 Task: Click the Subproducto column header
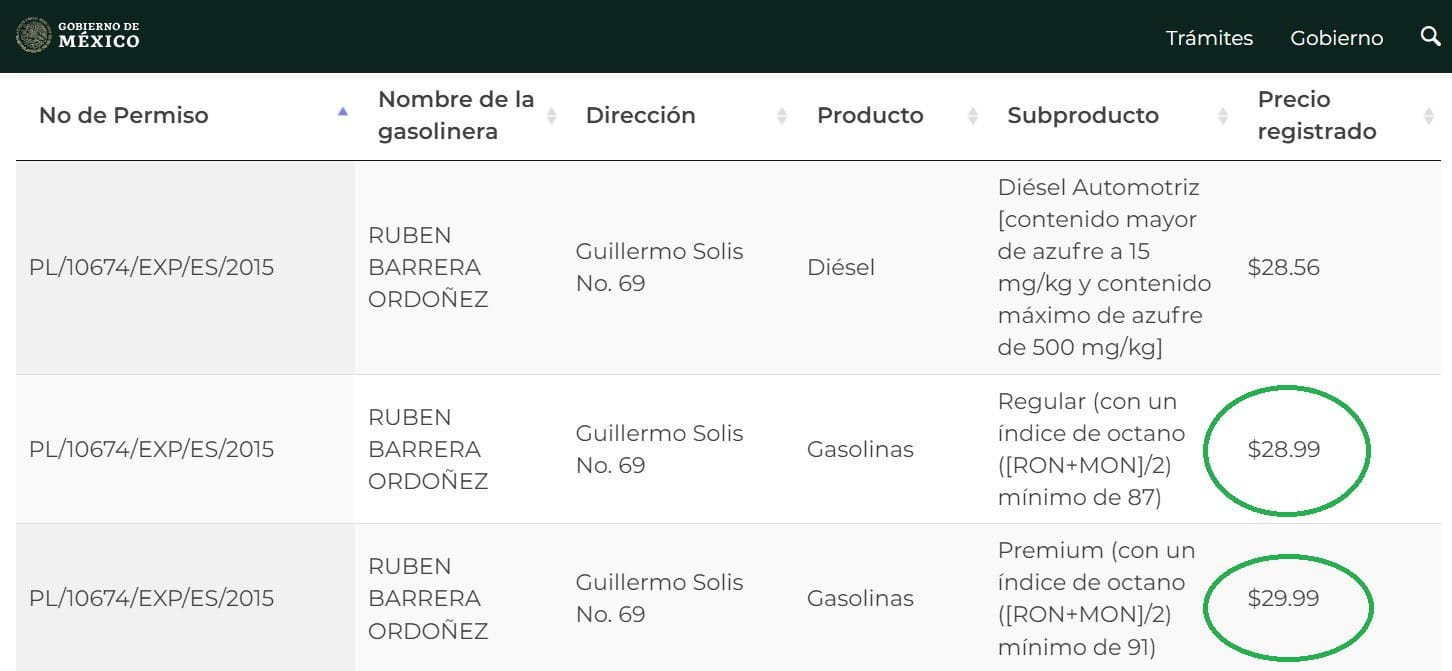[1083, 115]
